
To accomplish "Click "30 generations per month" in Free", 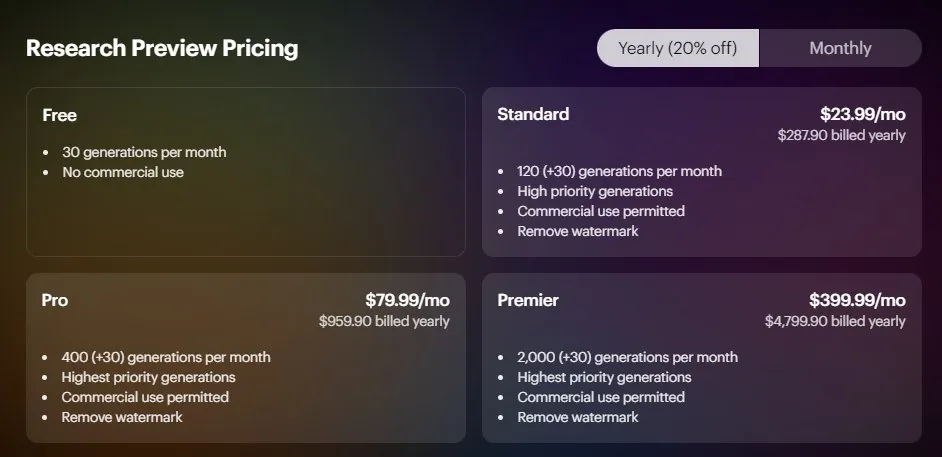I will pos(144,152).
